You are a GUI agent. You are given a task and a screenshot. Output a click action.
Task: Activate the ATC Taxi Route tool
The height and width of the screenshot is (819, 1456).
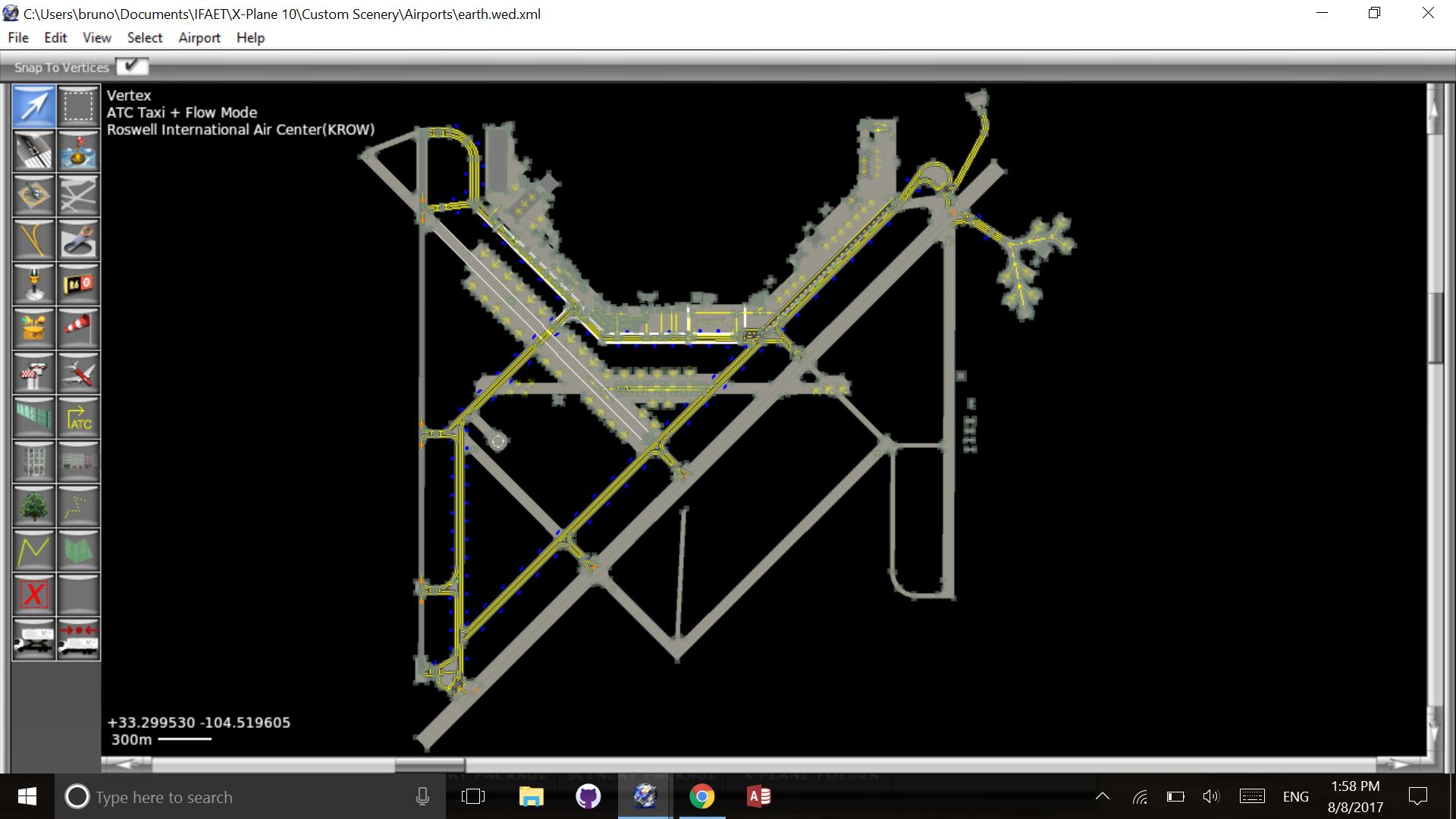[78, 417]
